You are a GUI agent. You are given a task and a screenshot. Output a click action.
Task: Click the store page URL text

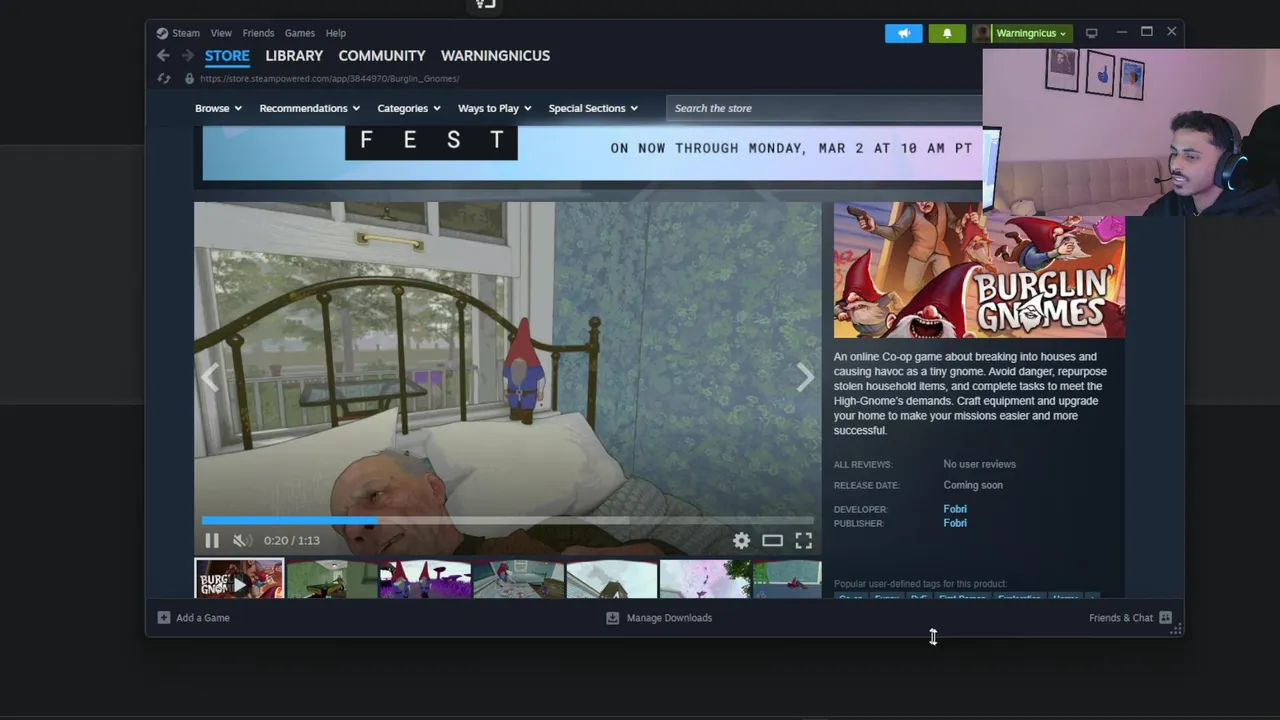[x=330, y=78]
